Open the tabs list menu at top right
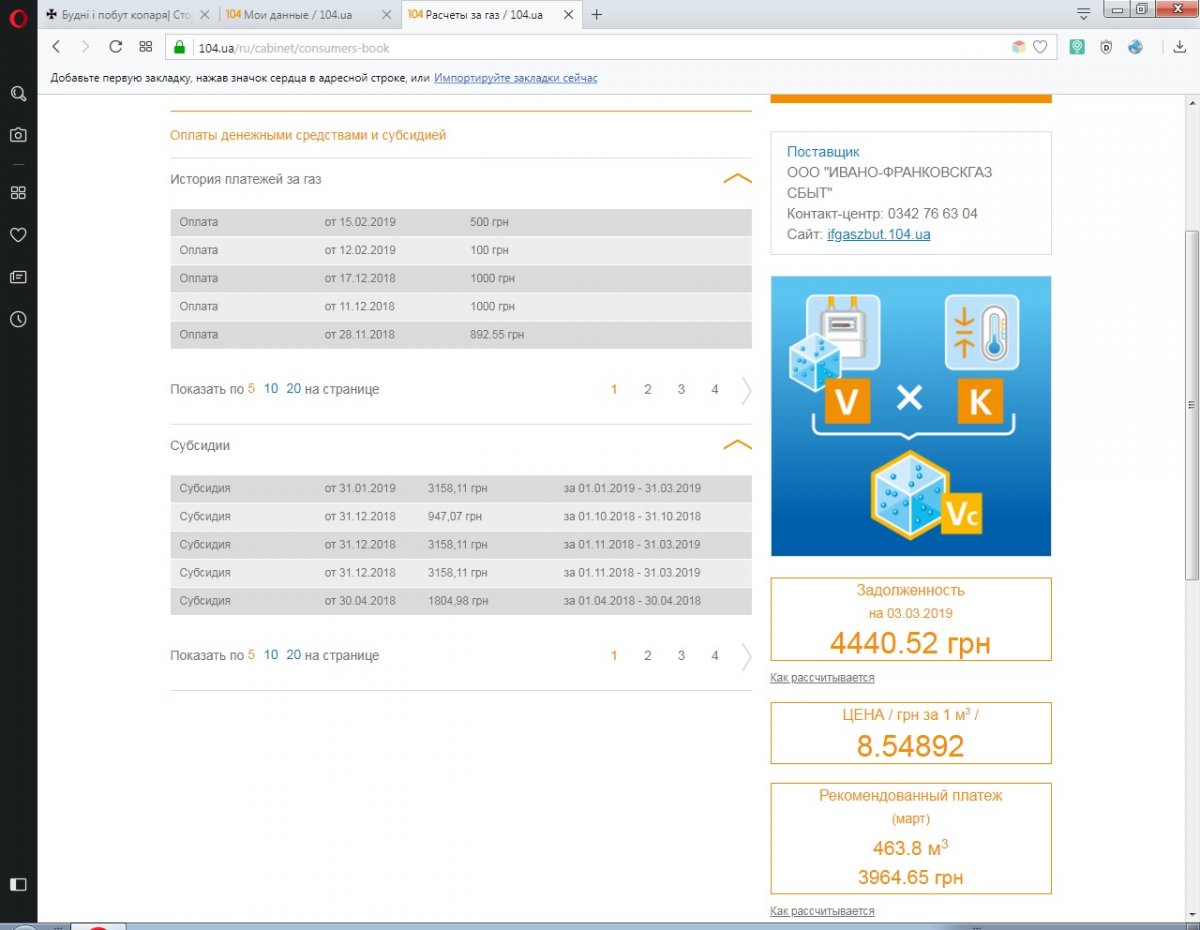The image size is (1200, 930). pos(1083,13)
